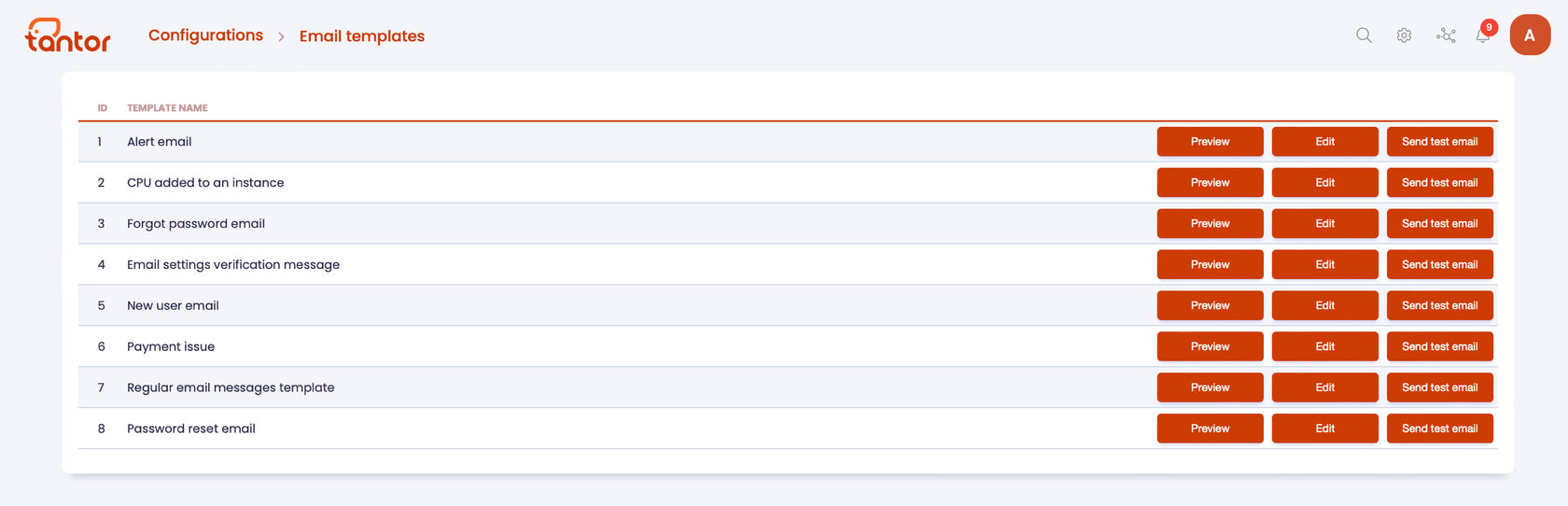This screenshot has height=506, width=1568.
Task: Send test email for Alert email
Action: pyautogui.click(x=1439, y=142)
